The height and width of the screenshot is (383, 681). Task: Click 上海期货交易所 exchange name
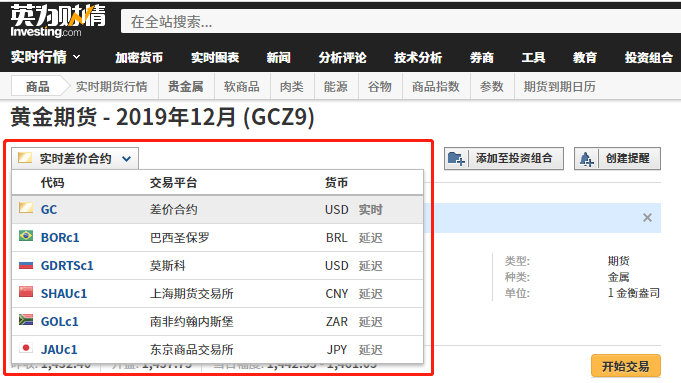pyautogui.click(x=192, y=294)
